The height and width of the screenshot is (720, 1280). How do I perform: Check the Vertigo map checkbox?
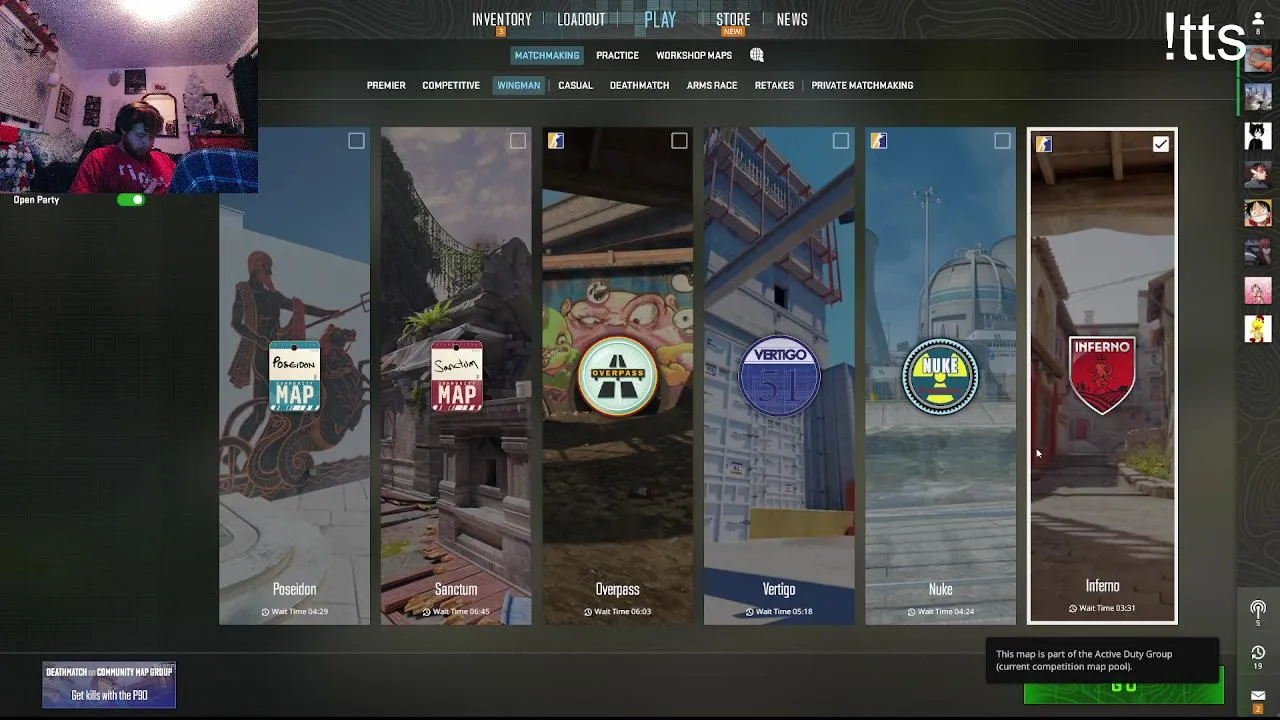(x=841, y=141)
